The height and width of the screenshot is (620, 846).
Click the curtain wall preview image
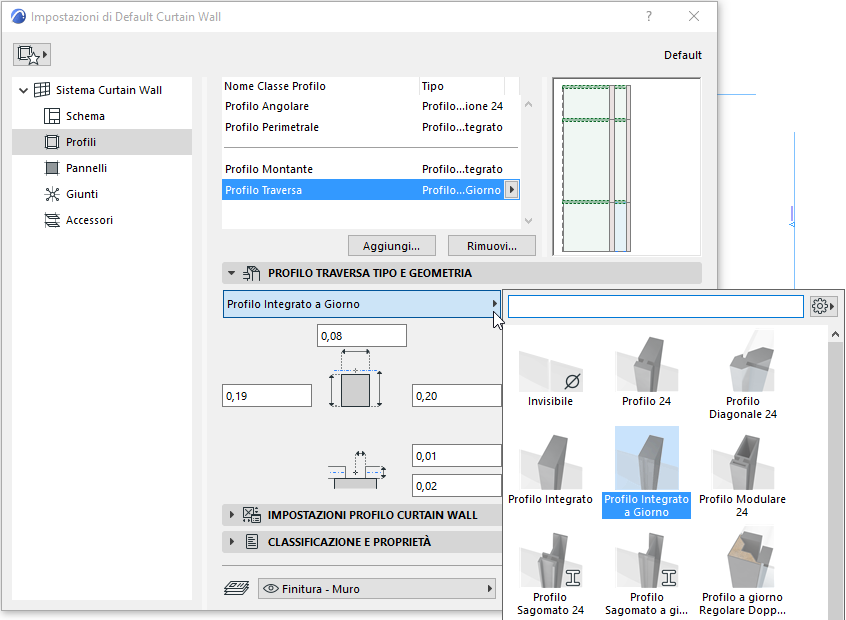626,167
